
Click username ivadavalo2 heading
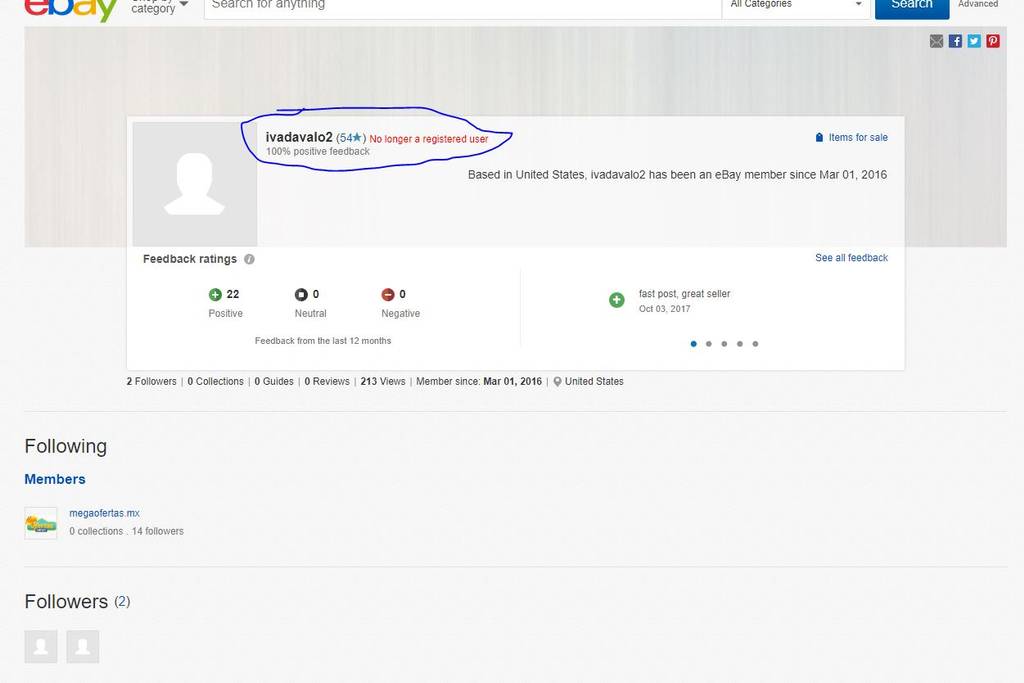coord(299,137)
